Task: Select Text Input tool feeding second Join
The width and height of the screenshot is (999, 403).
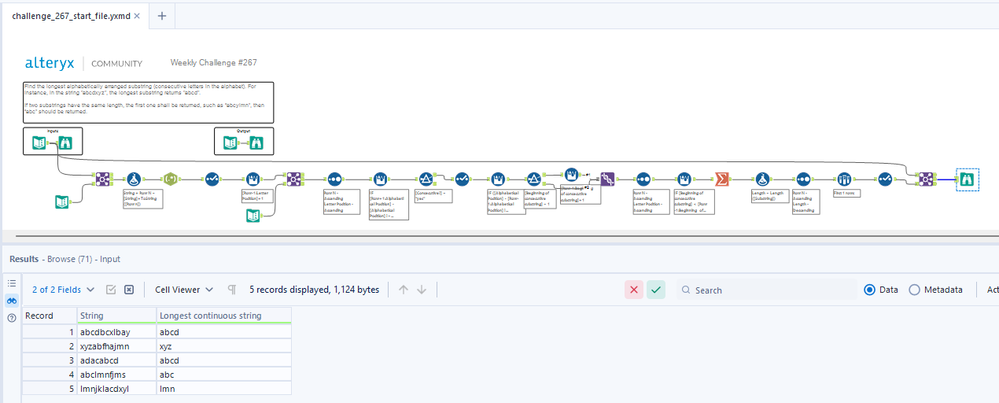Action: coord(254,216)
